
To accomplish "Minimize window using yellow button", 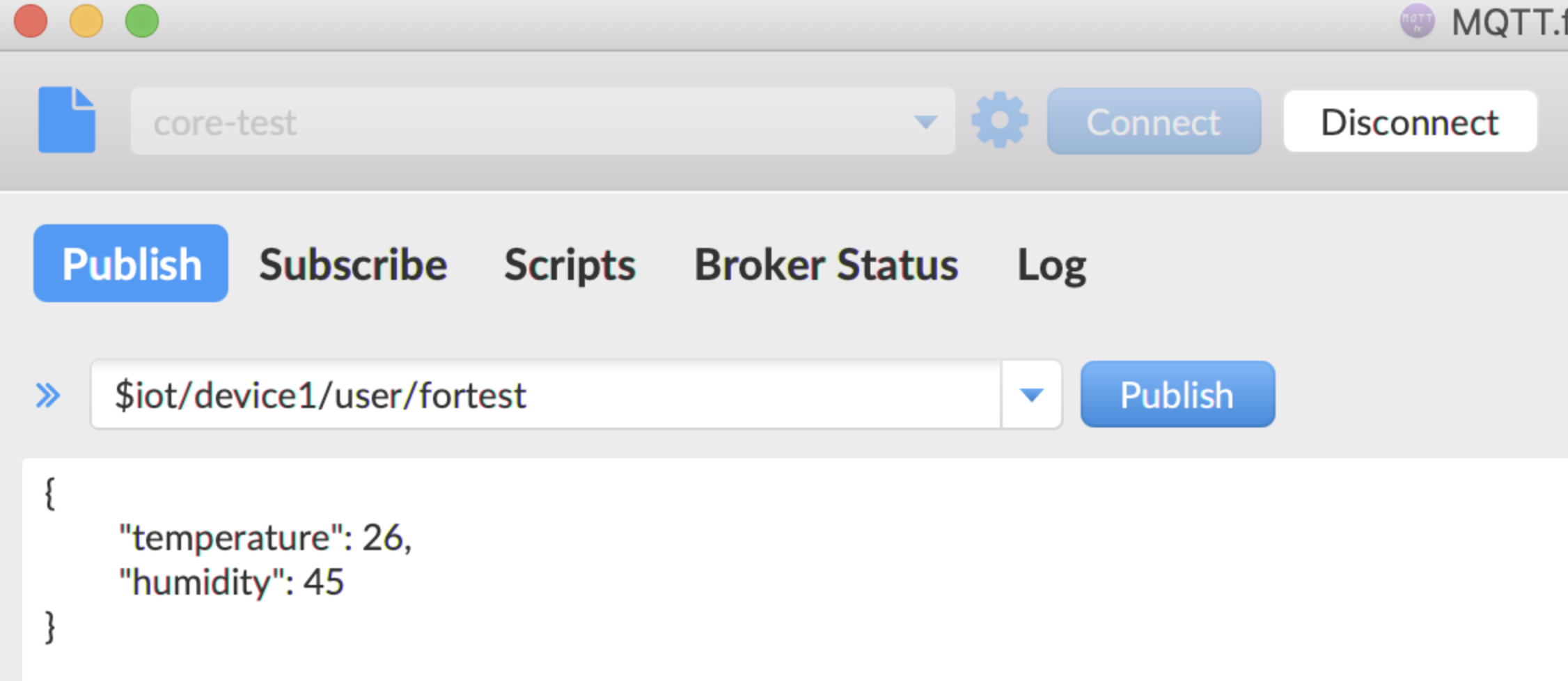I will click(86, 21).
